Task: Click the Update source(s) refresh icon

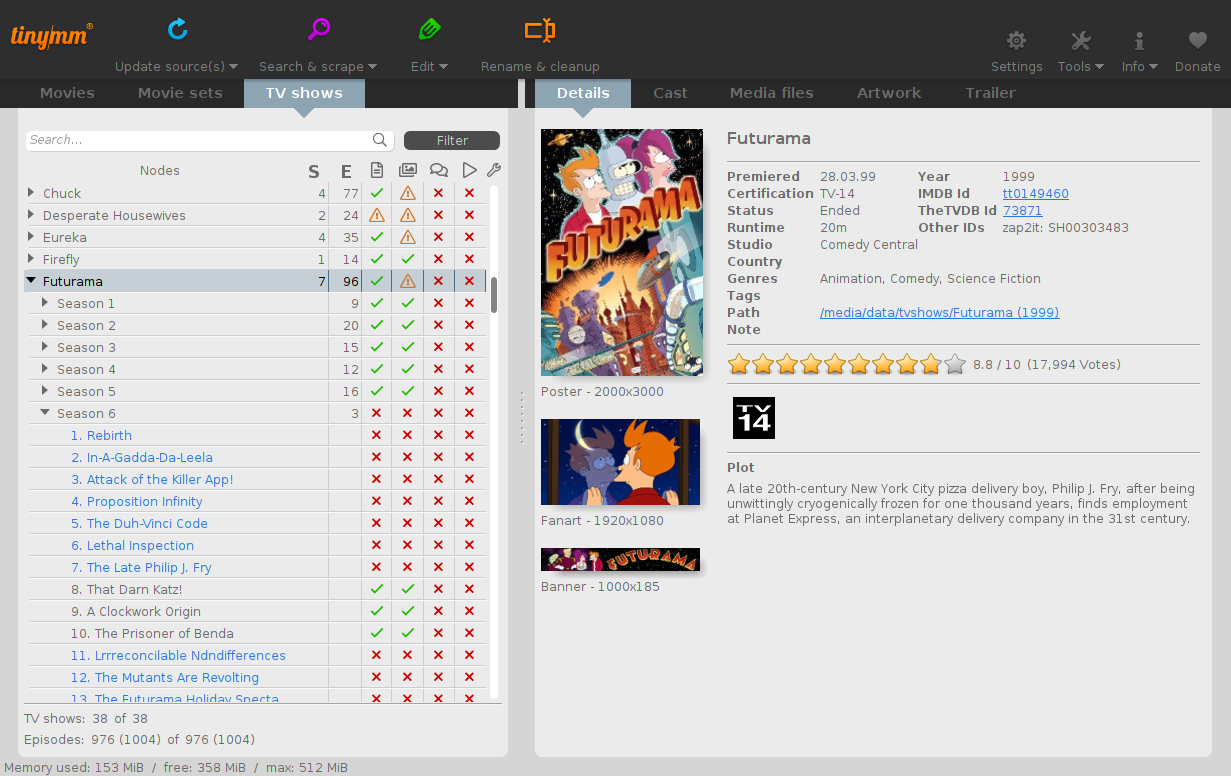Action: click(177, 29)
